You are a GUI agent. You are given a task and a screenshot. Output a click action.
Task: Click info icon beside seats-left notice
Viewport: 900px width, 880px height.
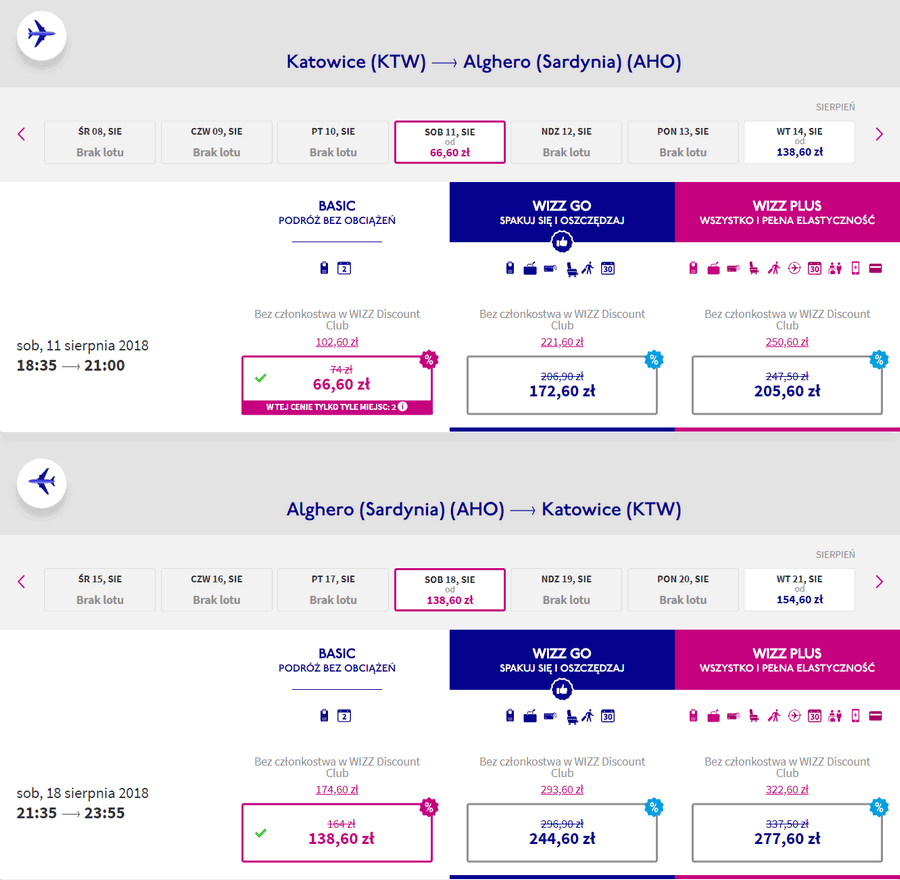click(x=403, y=406)
